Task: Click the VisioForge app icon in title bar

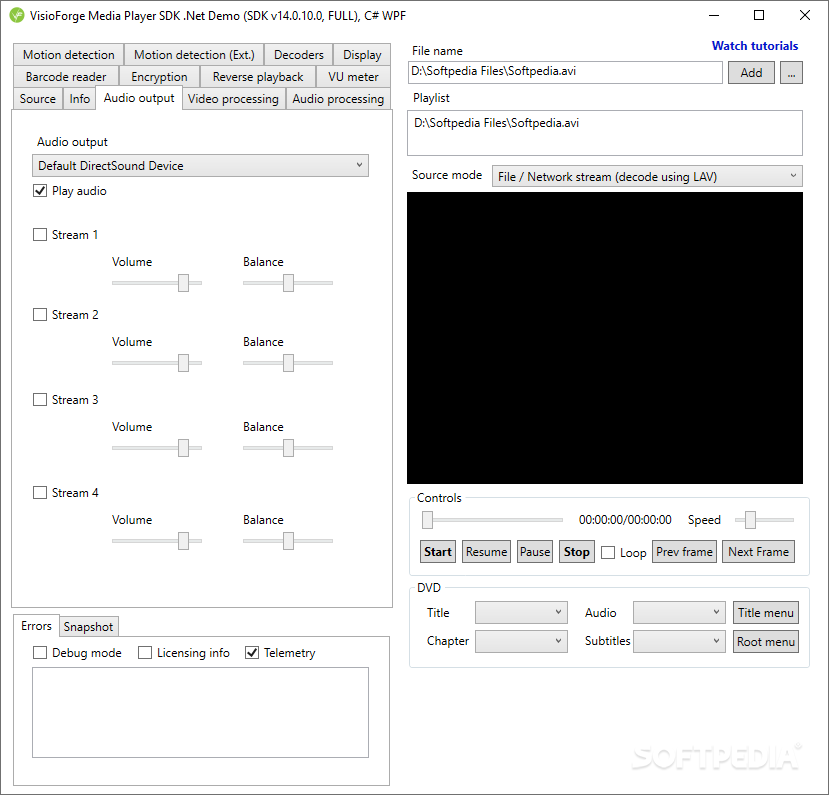Action: [x=17, y=15]
